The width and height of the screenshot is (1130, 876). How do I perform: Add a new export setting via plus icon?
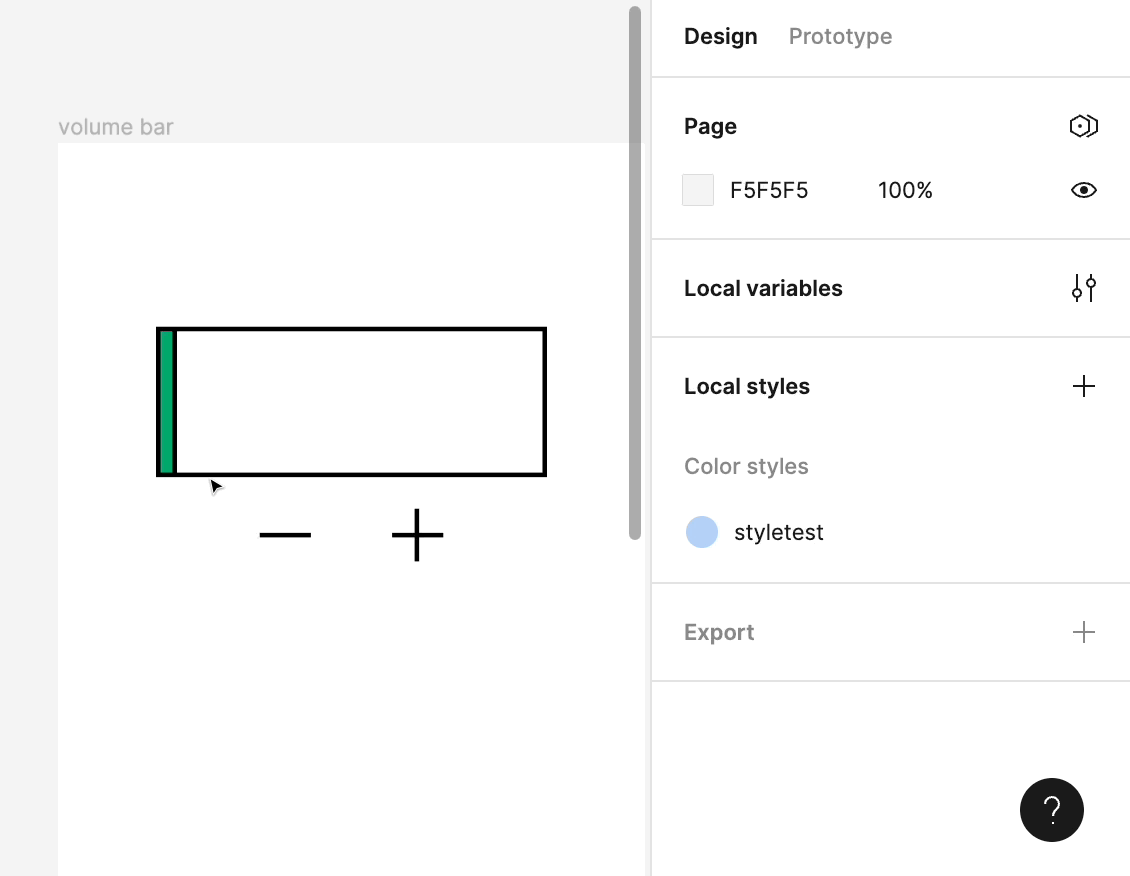pos(1083,632)
